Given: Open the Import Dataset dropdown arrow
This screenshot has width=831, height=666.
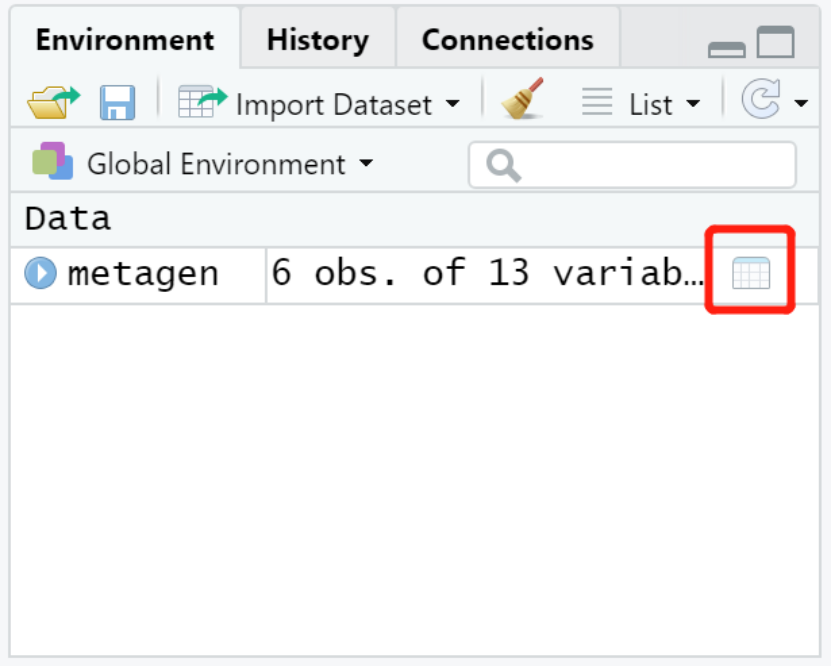Looking at the screenshot, I should (x=453, y=104).
